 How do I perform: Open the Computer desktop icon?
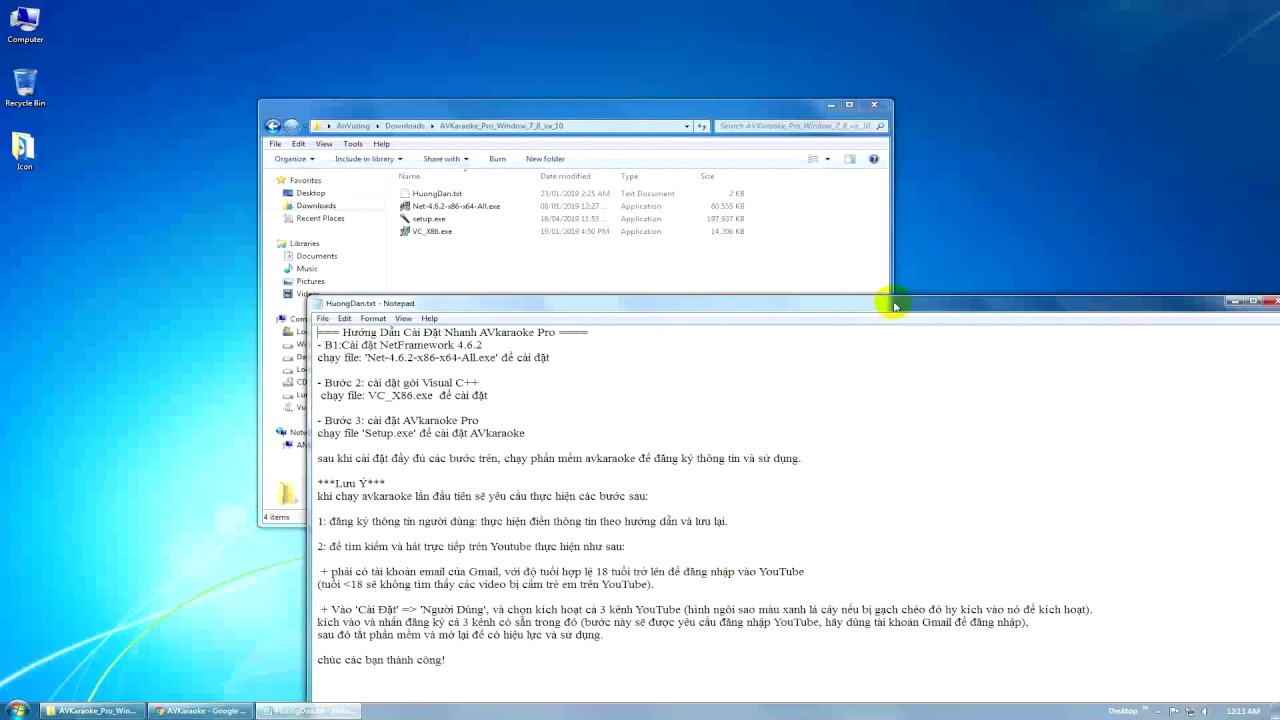point(24,25)
